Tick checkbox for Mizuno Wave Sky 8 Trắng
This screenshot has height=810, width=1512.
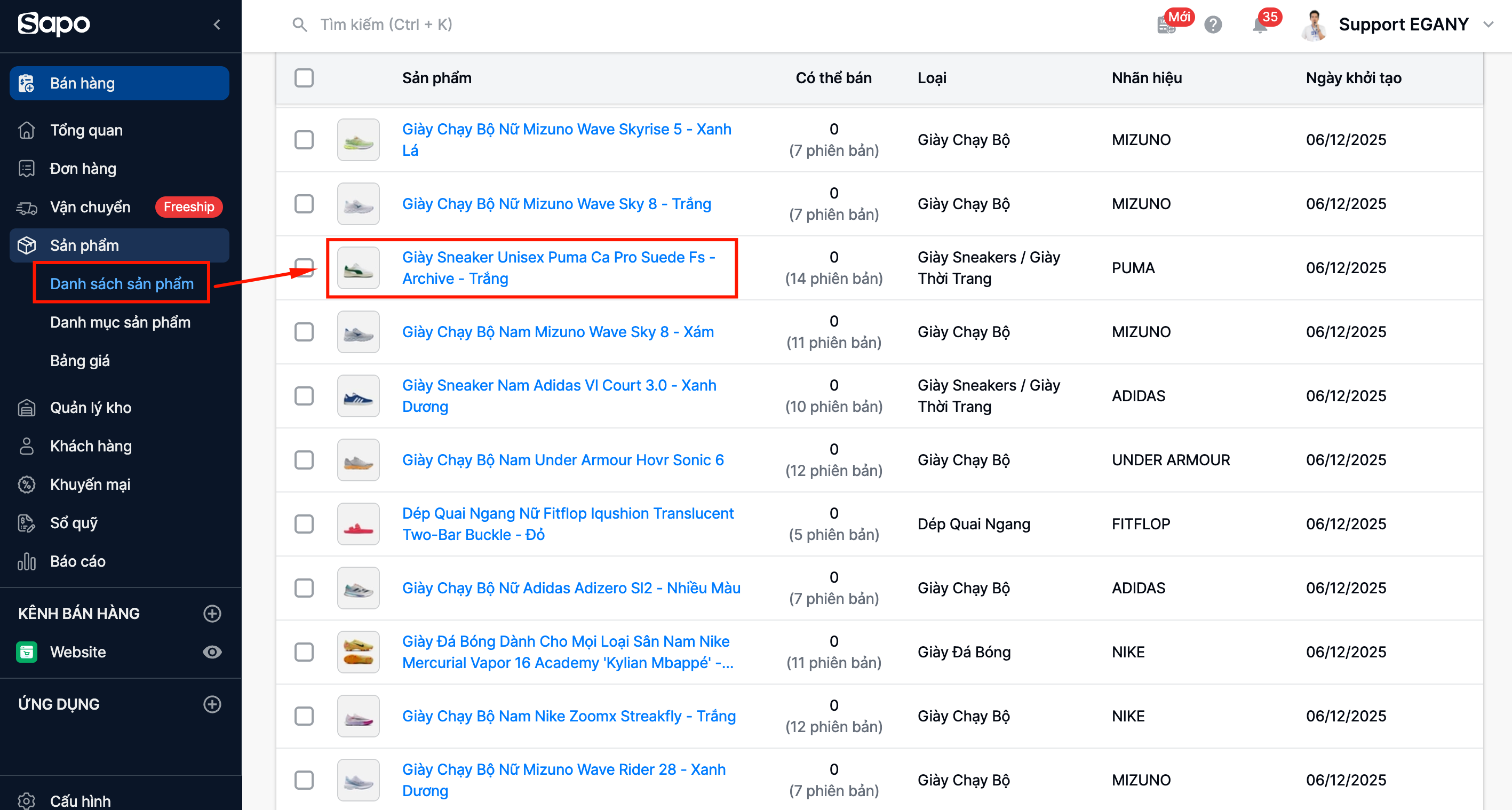pyautogui.click(x=304, y=204)
